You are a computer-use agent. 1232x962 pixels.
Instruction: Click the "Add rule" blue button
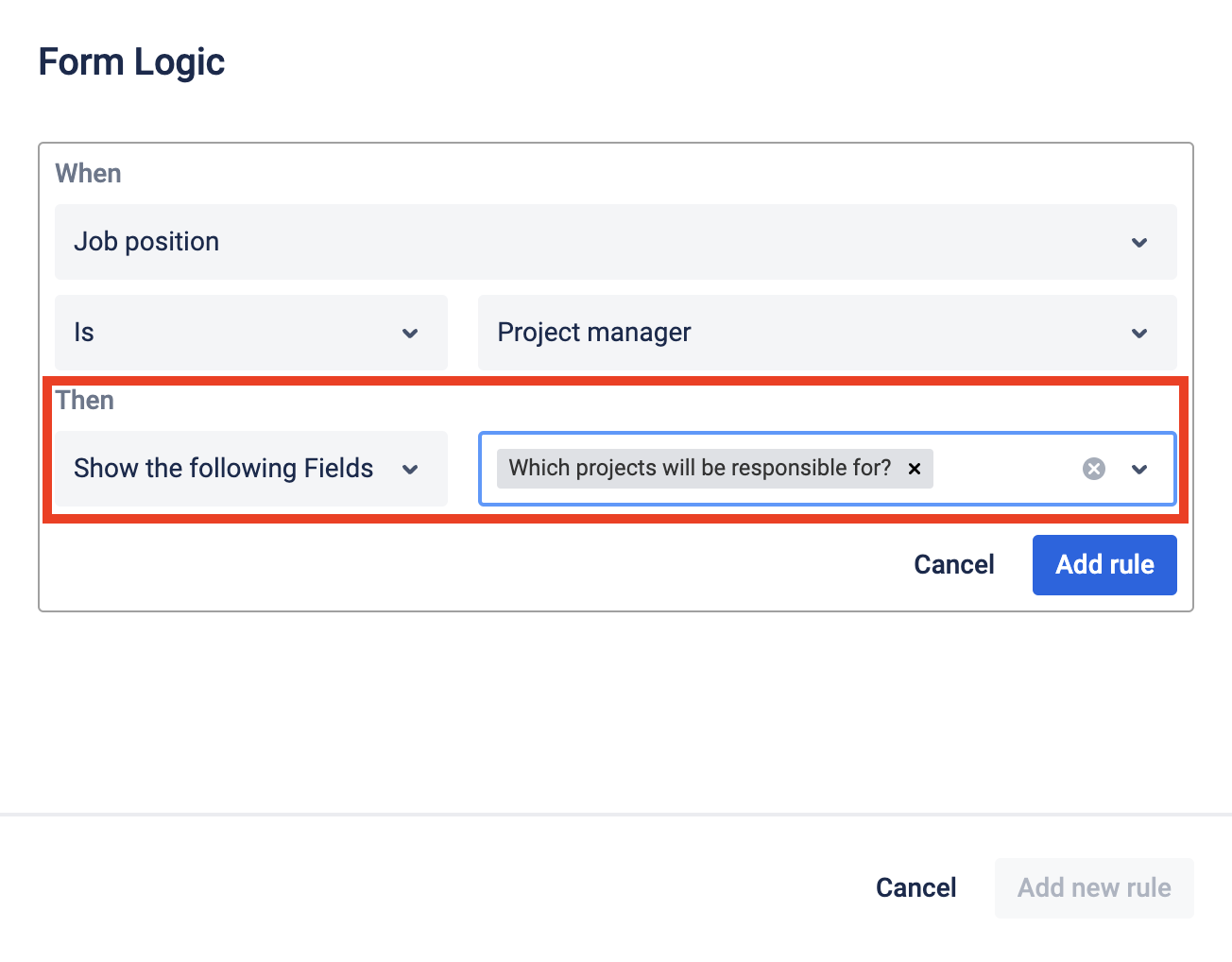pyautogui.click(x=1104, y=565)
